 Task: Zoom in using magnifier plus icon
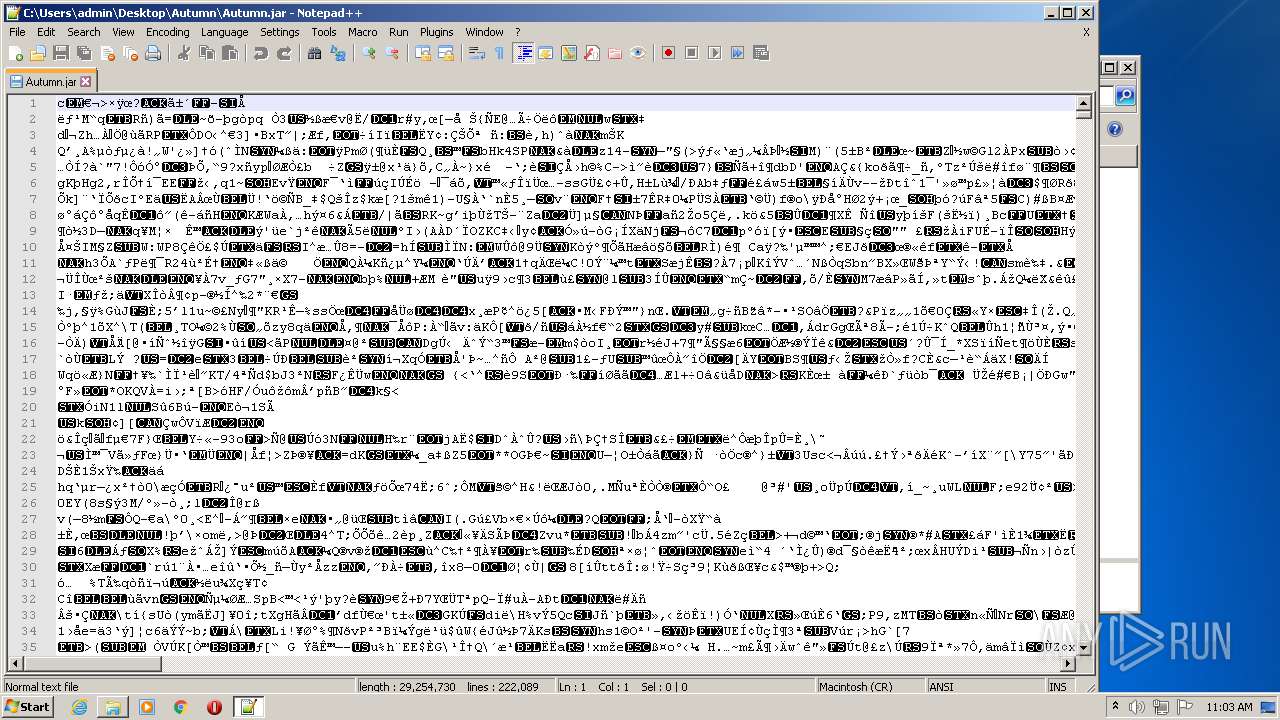pos(368,53)
